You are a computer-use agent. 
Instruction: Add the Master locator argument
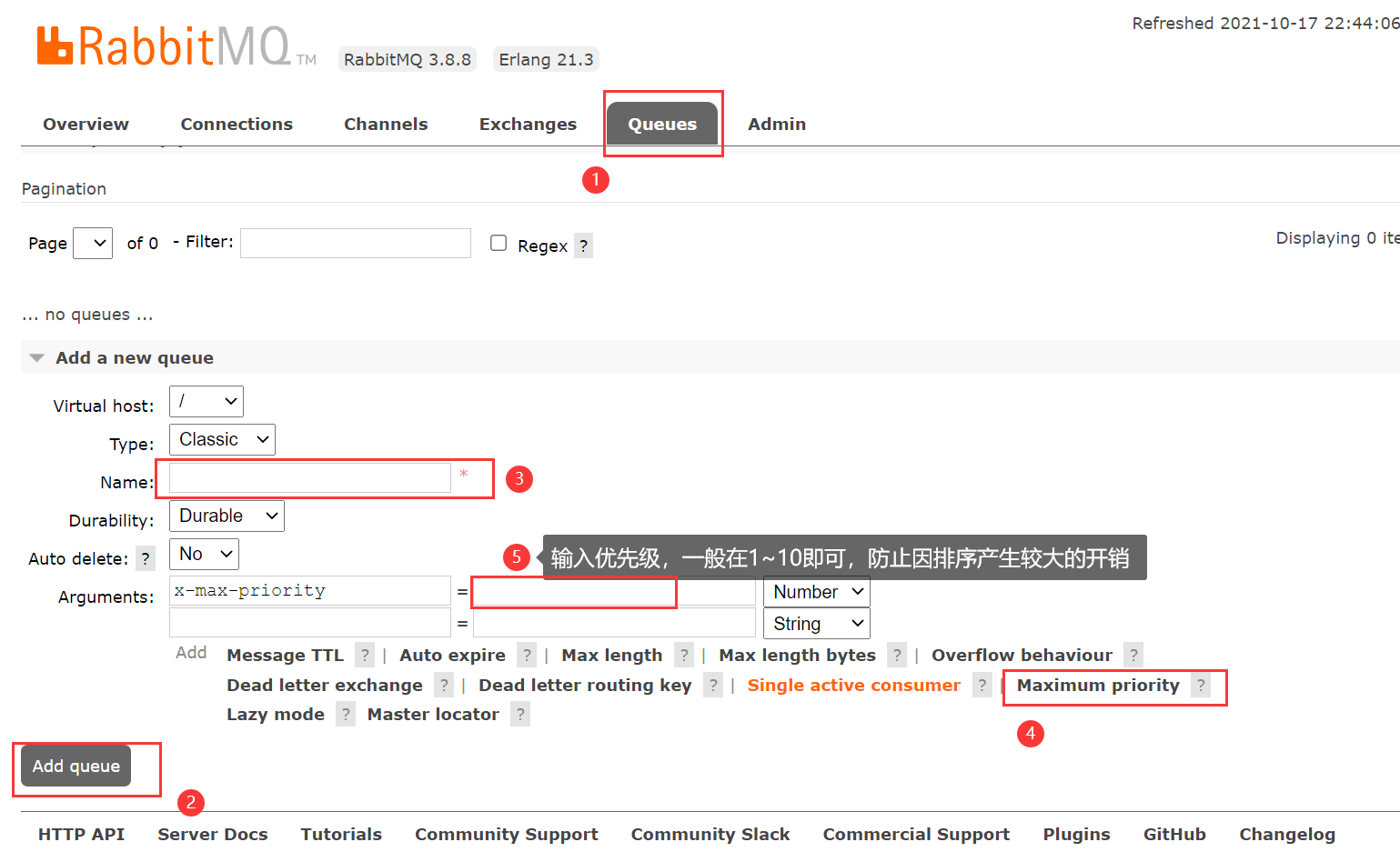pos(433,714)
